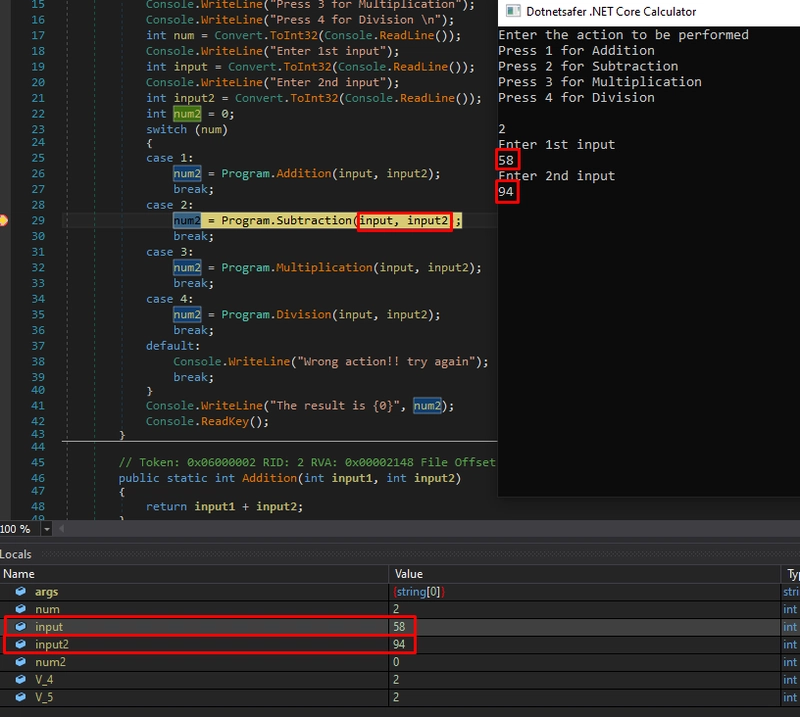
Task: Click the num2 variable icon in Locals
Action: tap(21, 662)
